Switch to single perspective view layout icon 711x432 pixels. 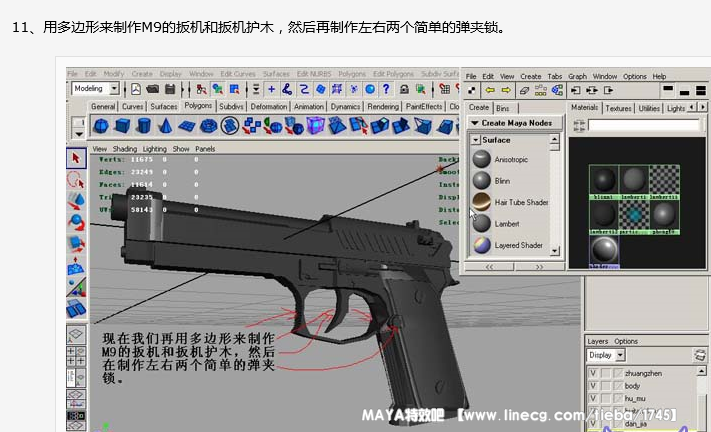point(76,335)
